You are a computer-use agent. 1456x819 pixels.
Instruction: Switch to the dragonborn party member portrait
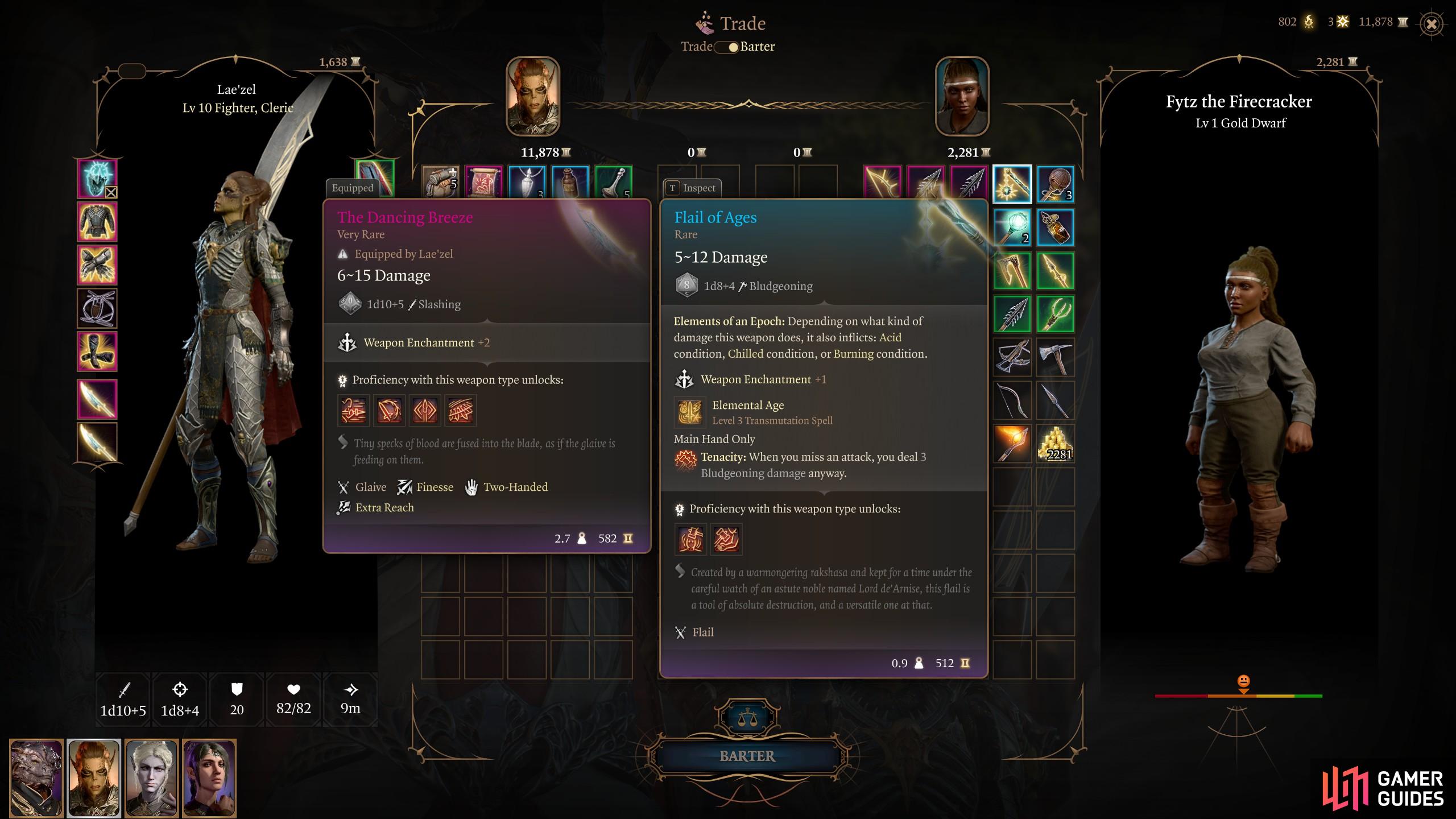point(36,778)
